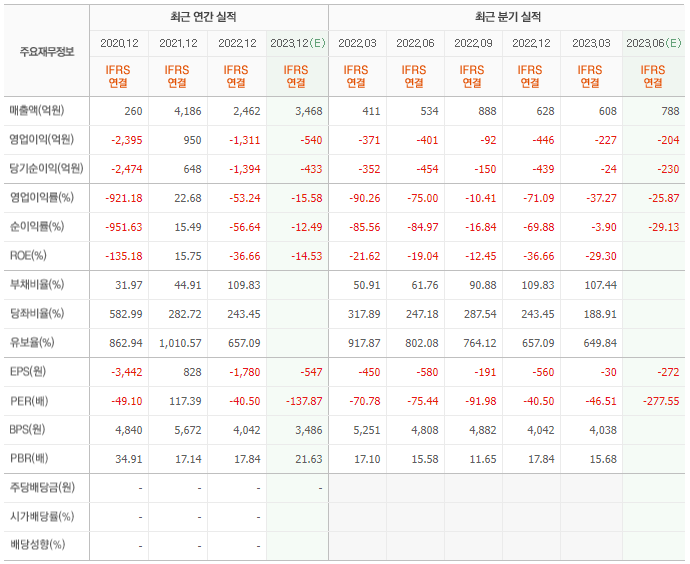Click the 34.91 PBR value

tap(129, 459)
